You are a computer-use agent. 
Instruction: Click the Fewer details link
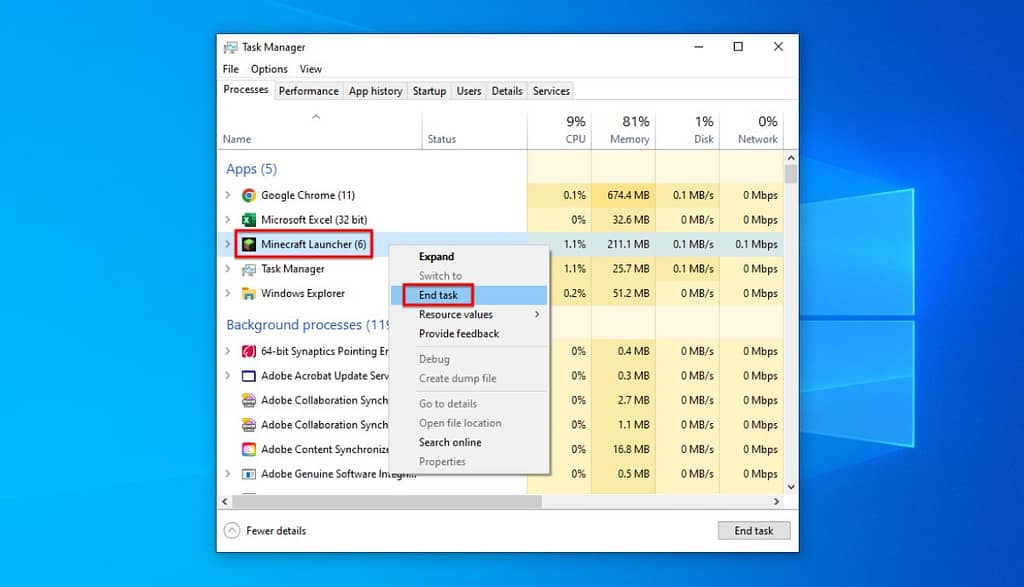tap(276, 531)
